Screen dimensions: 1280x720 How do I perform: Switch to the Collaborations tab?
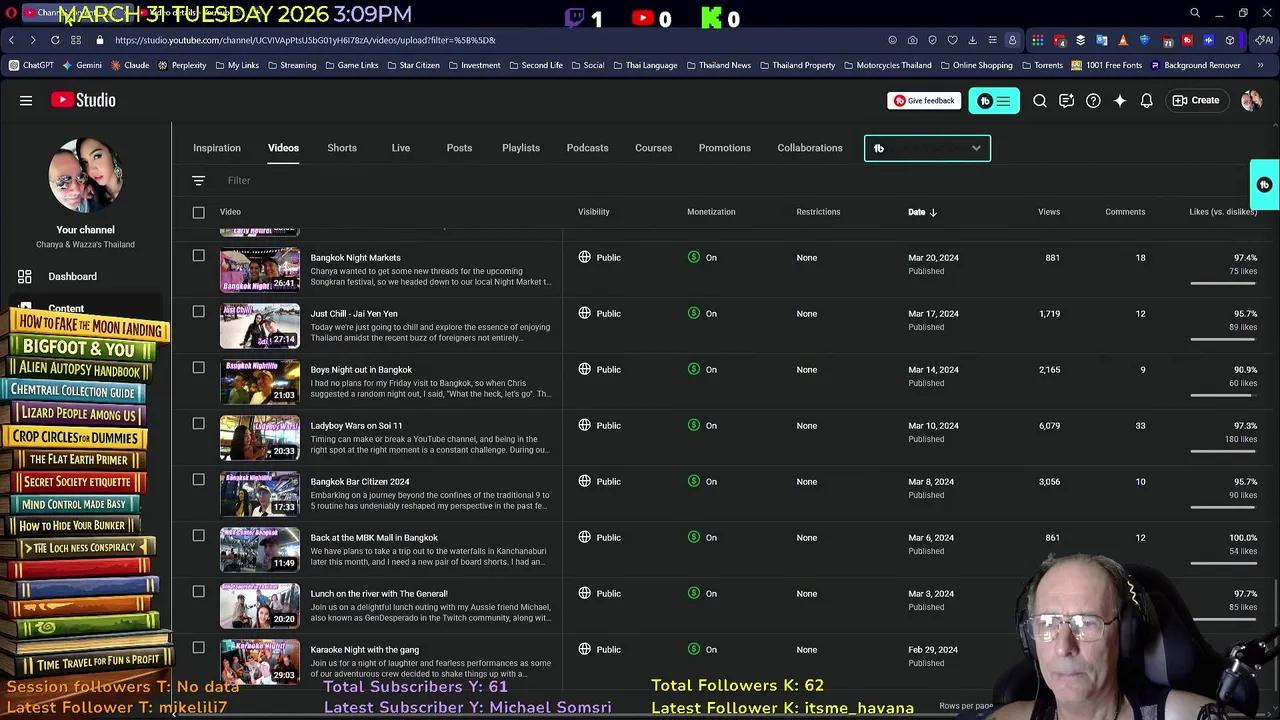coord(810,148)
